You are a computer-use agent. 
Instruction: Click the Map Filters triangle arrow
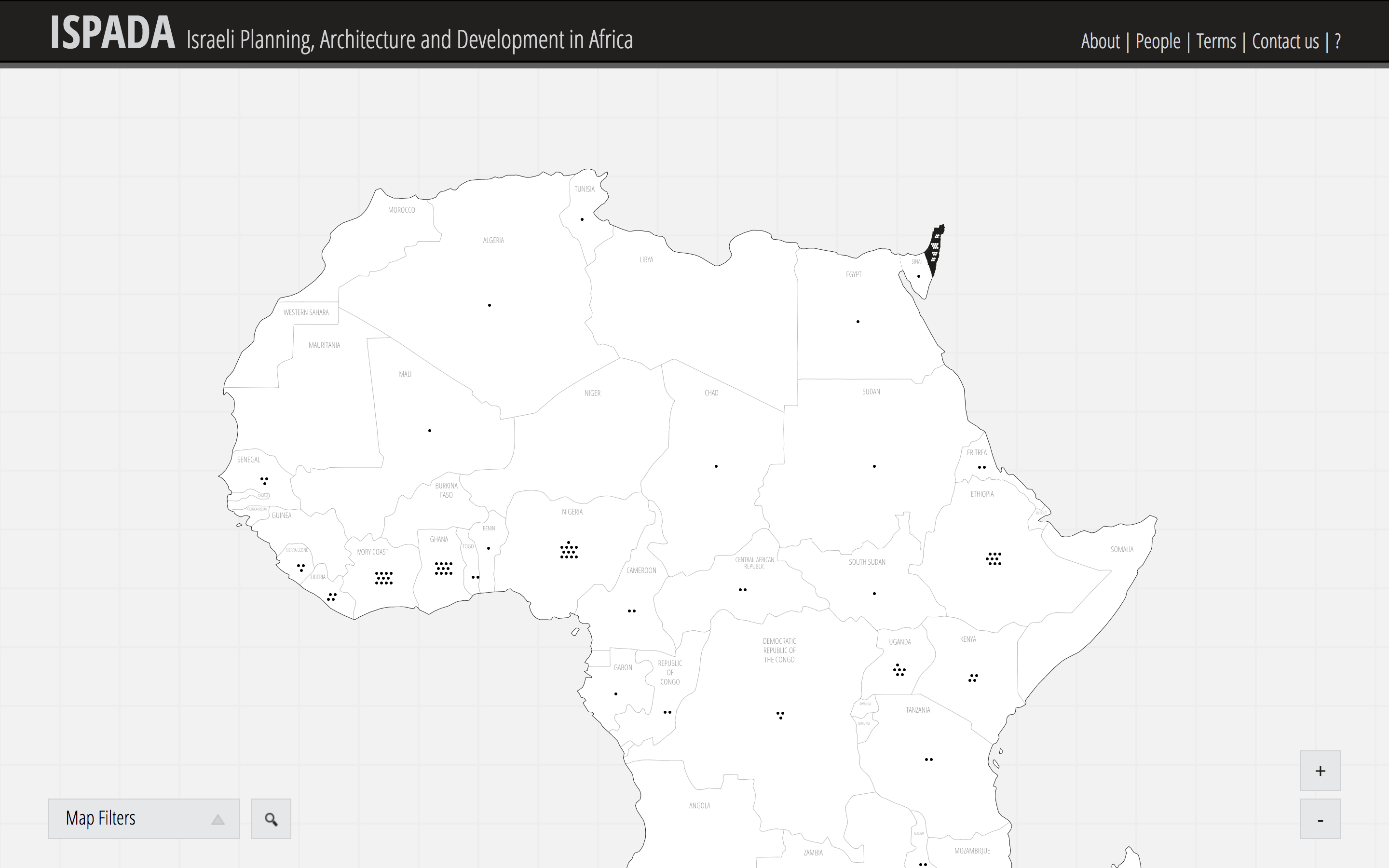[218, 820]
